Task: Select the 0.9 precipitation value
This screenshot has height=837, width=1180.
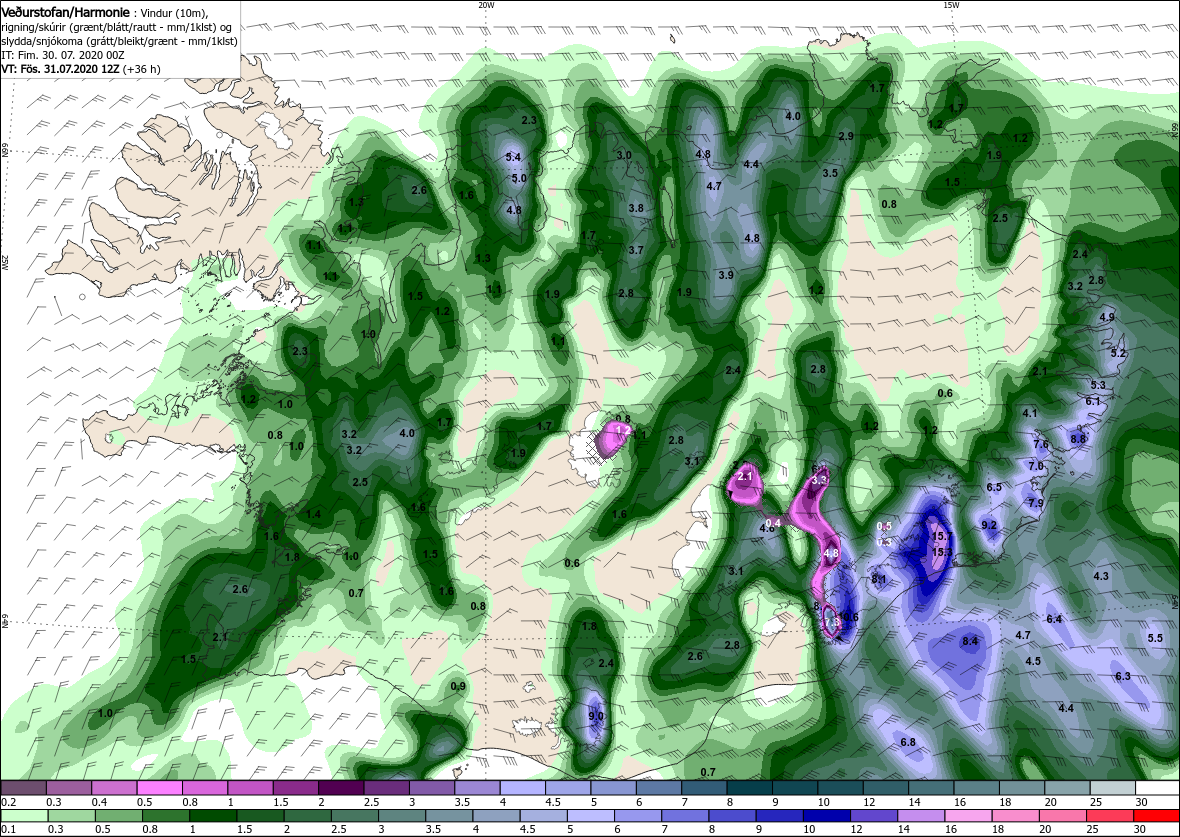Action: [x=458, y=686]
